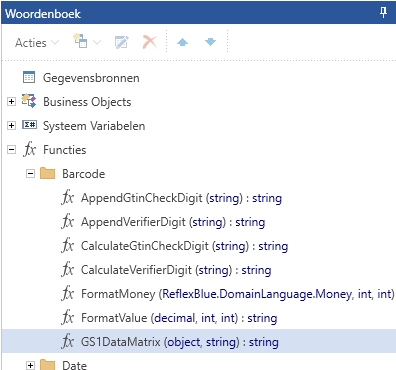396x370 pixels.
Task: Click fx icon beside FormatMoney
Action: pos(68,293)
